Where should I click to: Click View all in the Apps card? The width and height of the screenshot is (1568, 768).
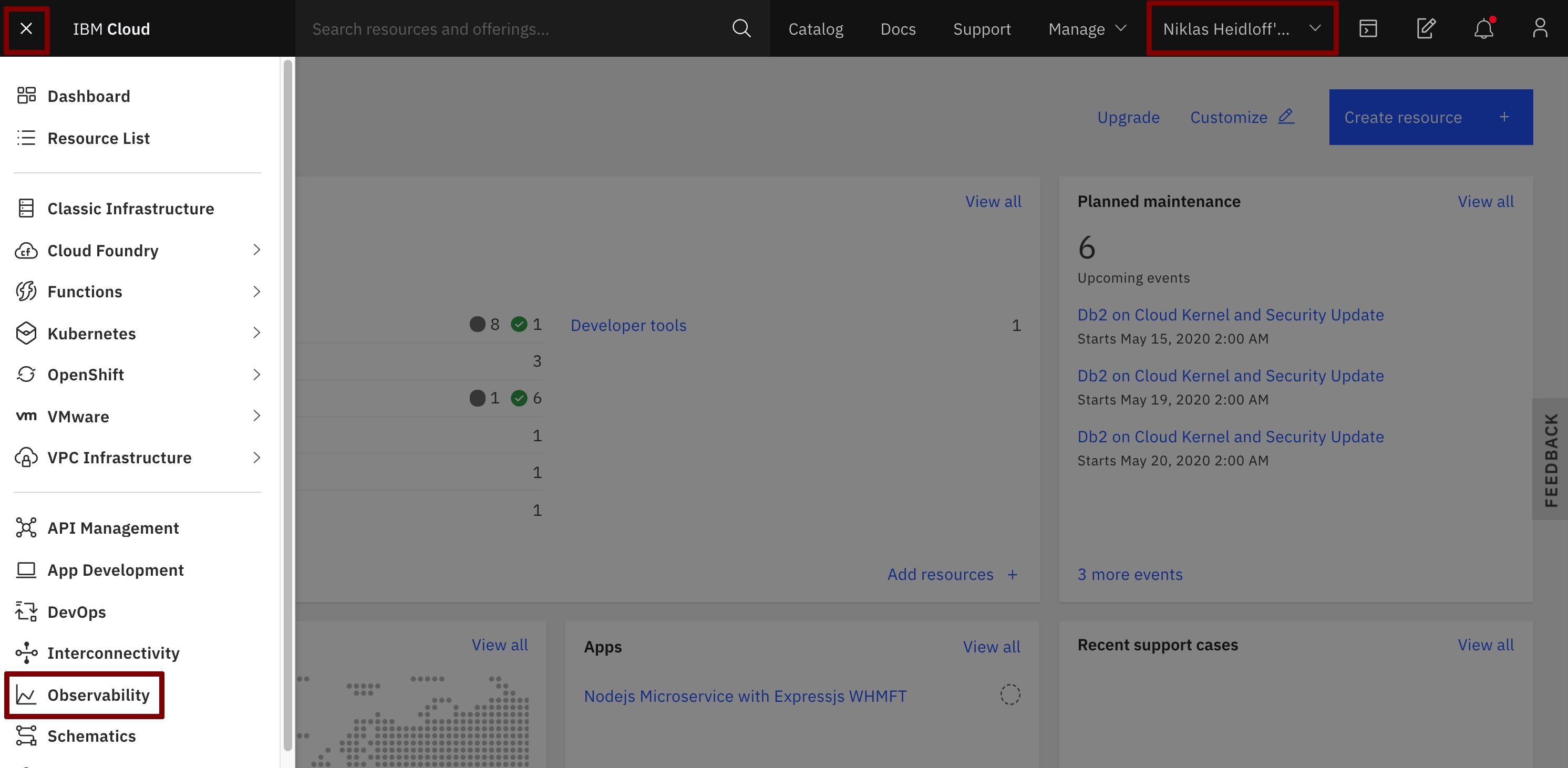pos(992,647)
